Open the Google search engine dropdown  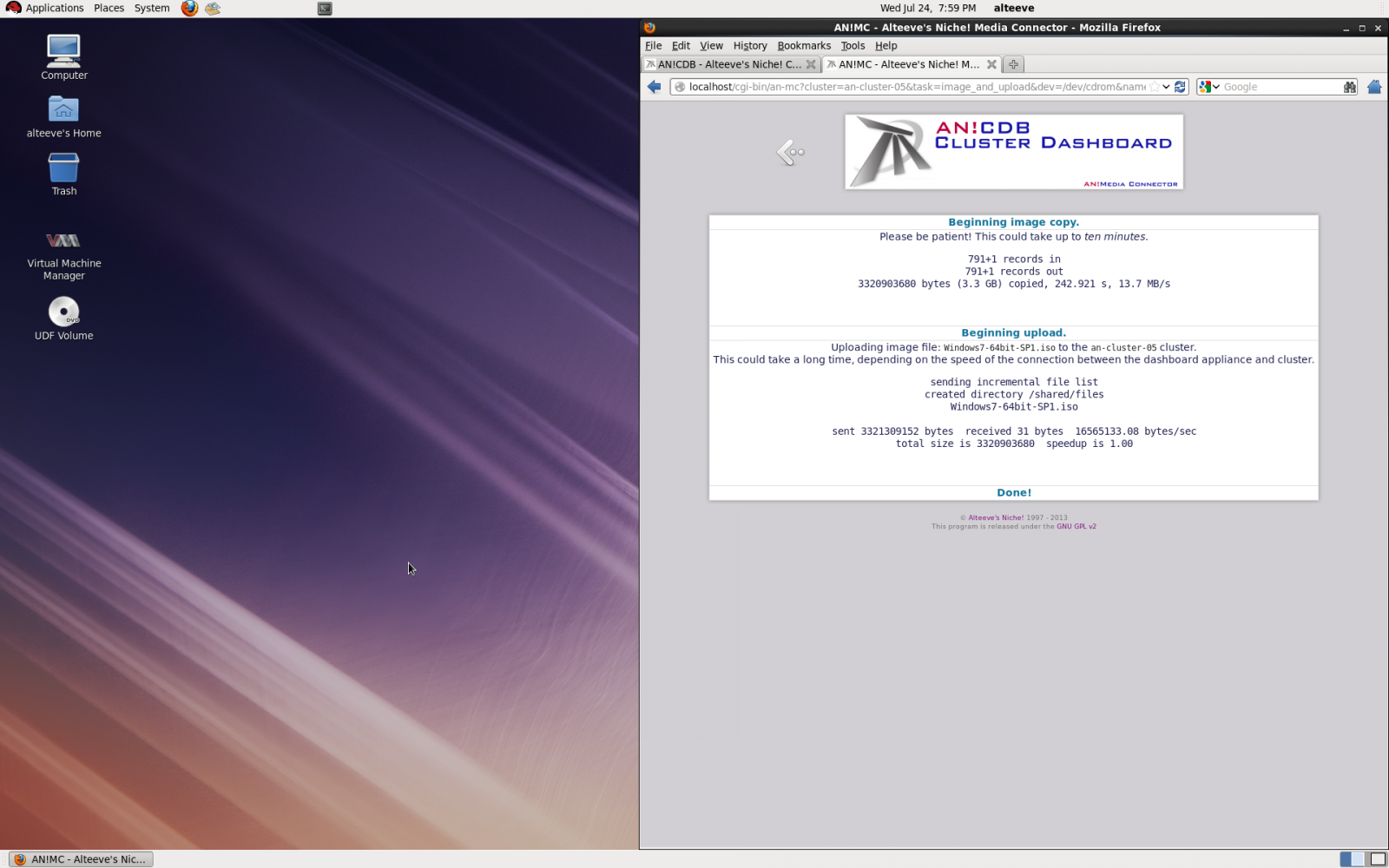point(1209,87)
